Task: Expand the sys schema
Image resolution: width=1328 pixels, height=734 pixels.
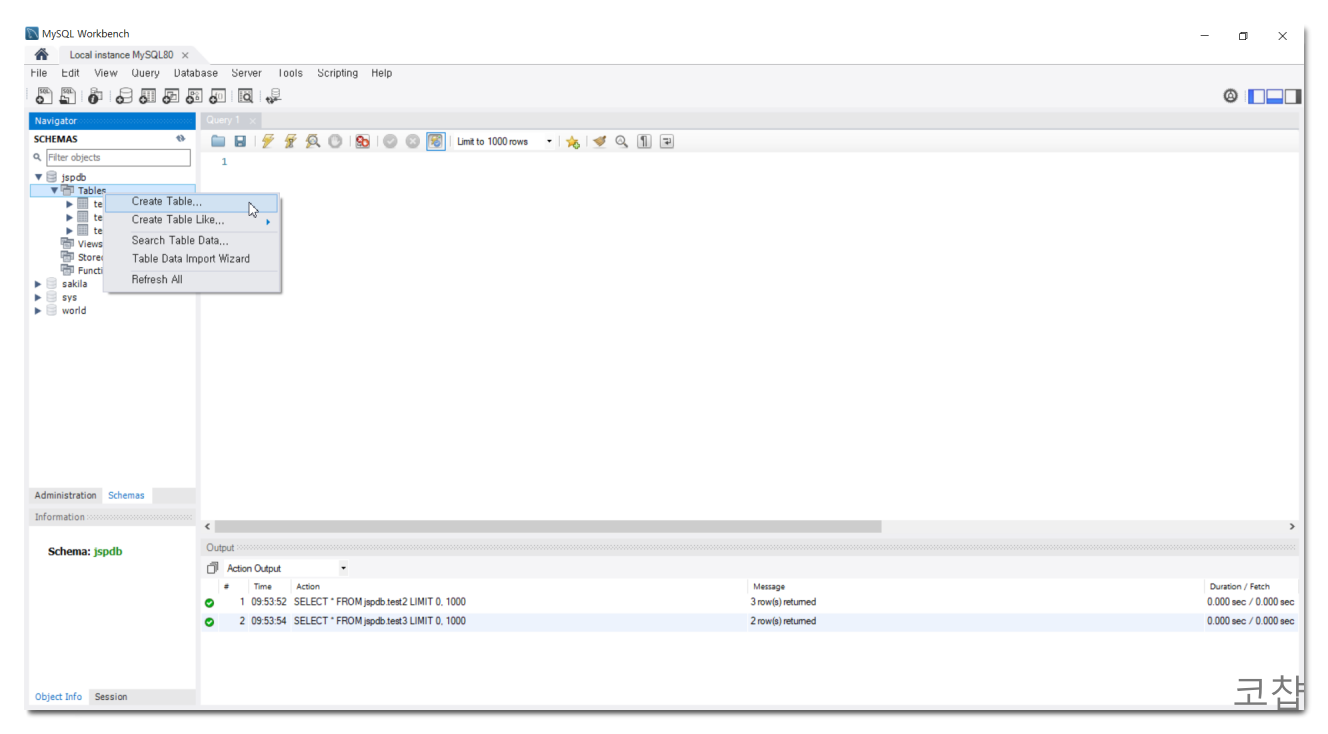Action: pyautogui.click(x=38, y=297)
